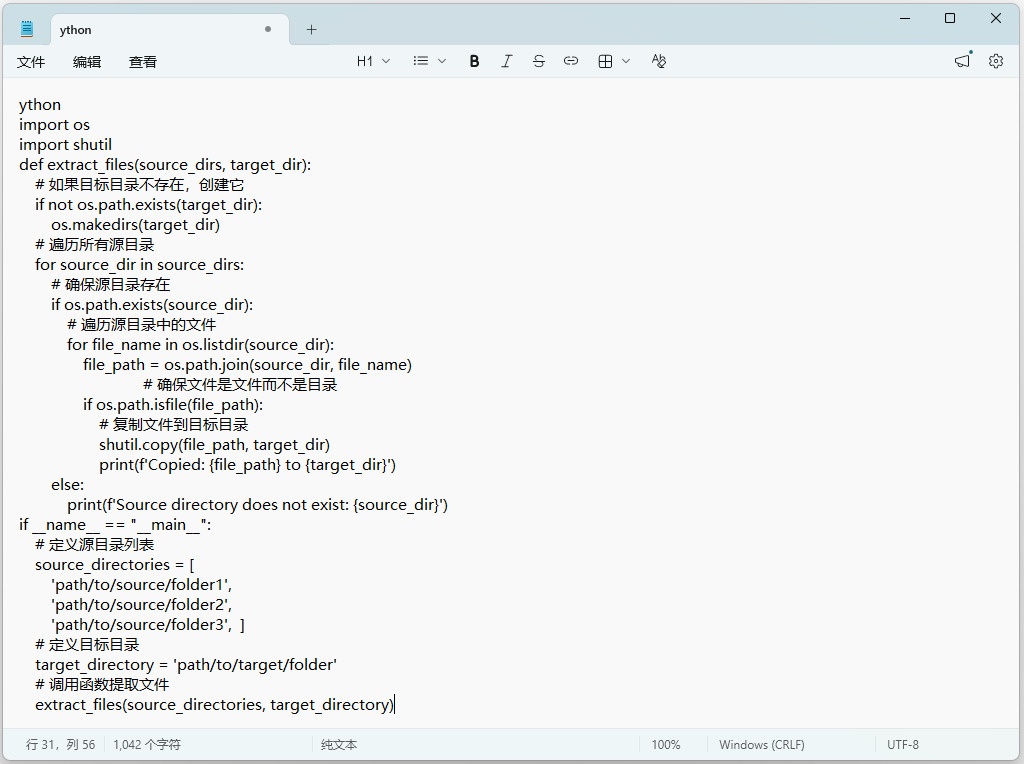This screenshot has height=764, width=1024.
Task: Click the 100% zoom level indicator
Action: pos(665,745)
